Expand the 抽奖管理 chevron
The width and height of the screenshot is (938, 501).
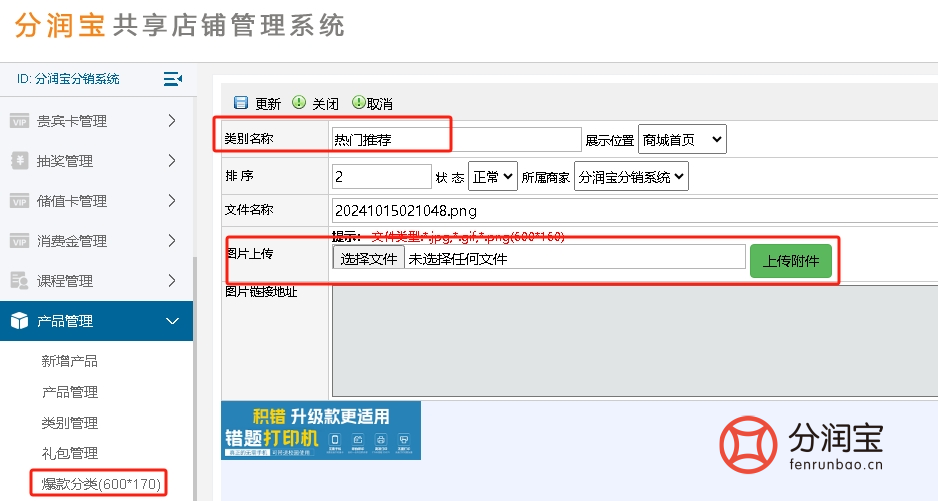click(172, 160)
